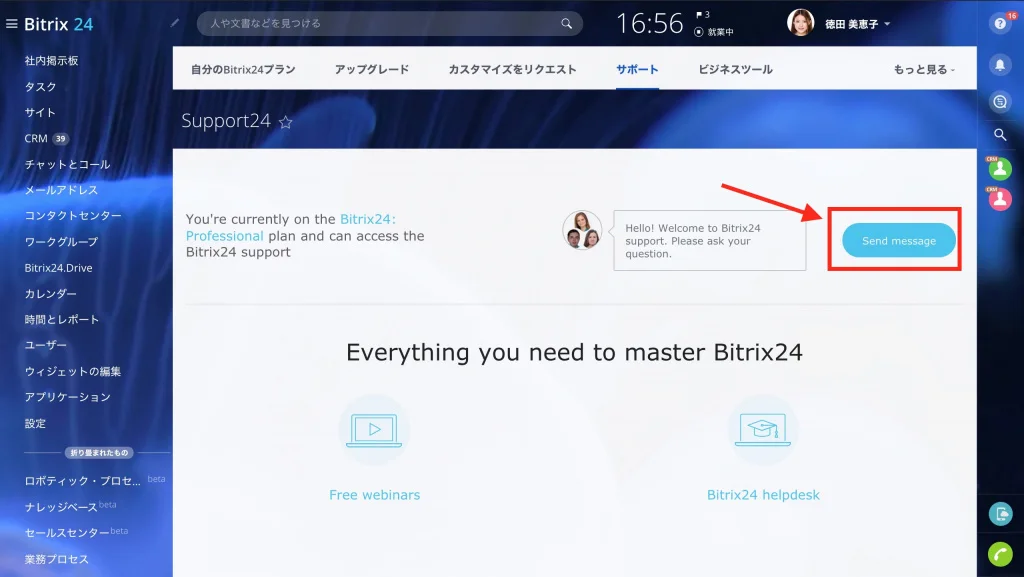This screenshot has width=1024, height=577.
Task: Open the pink CRM contact avatar
Action: point(1000,199)
